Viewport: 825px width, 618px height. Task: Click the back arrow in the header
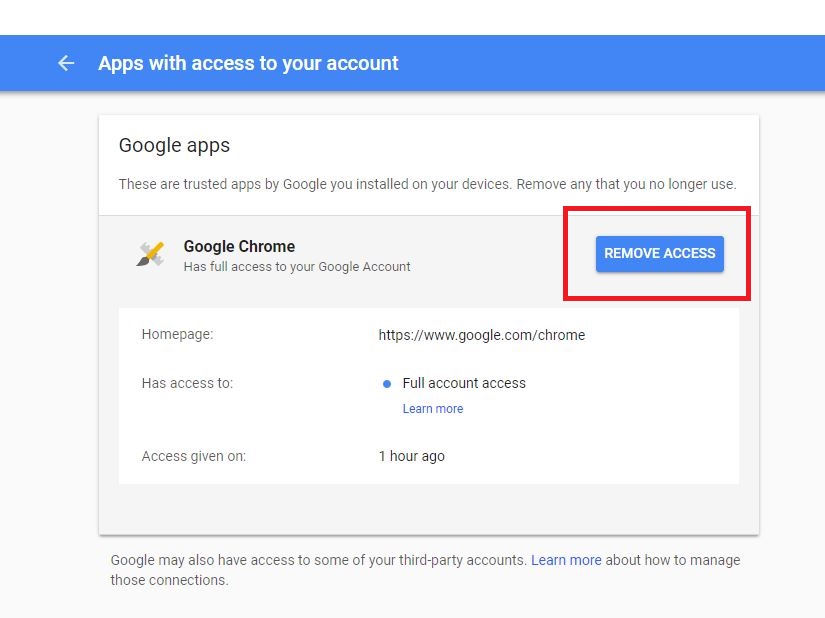click(66, 63)
